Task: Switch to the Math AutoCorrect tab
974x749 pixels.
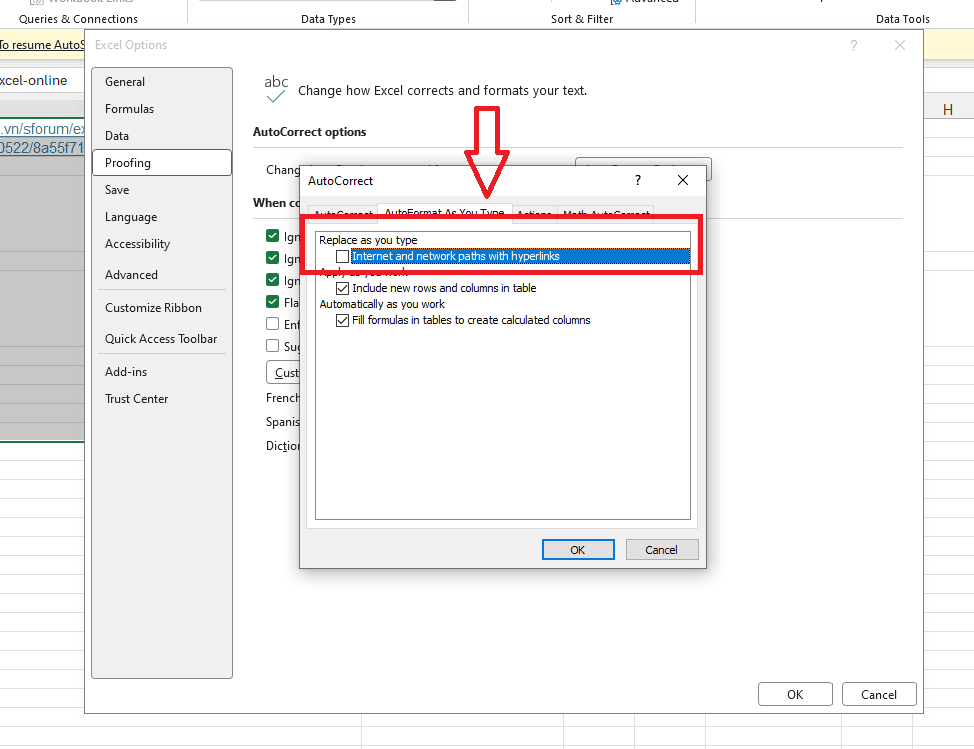Action: tap(606, 212)
